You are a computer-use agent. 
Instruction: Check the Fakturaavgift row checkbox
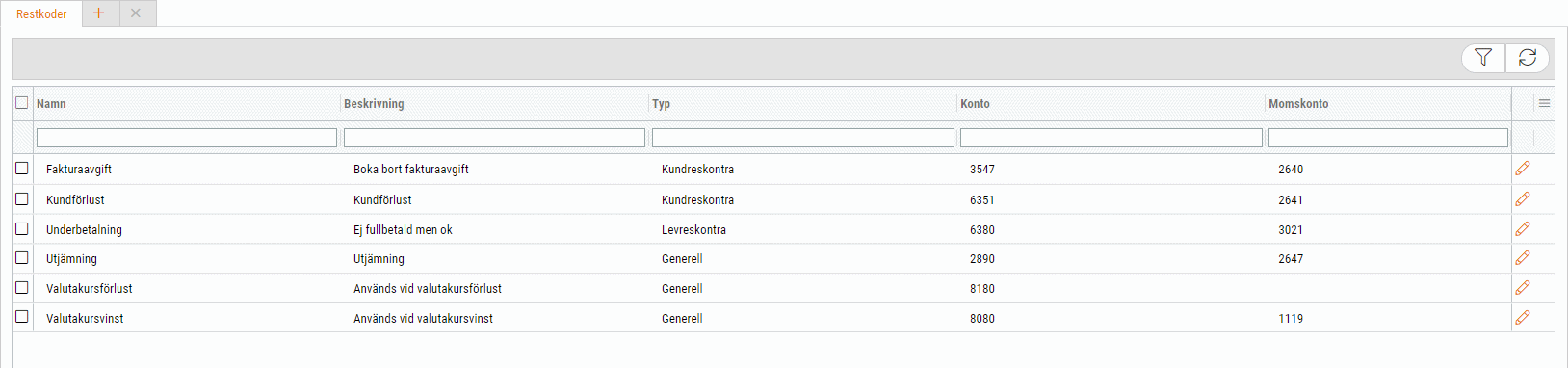pos(21,168)
